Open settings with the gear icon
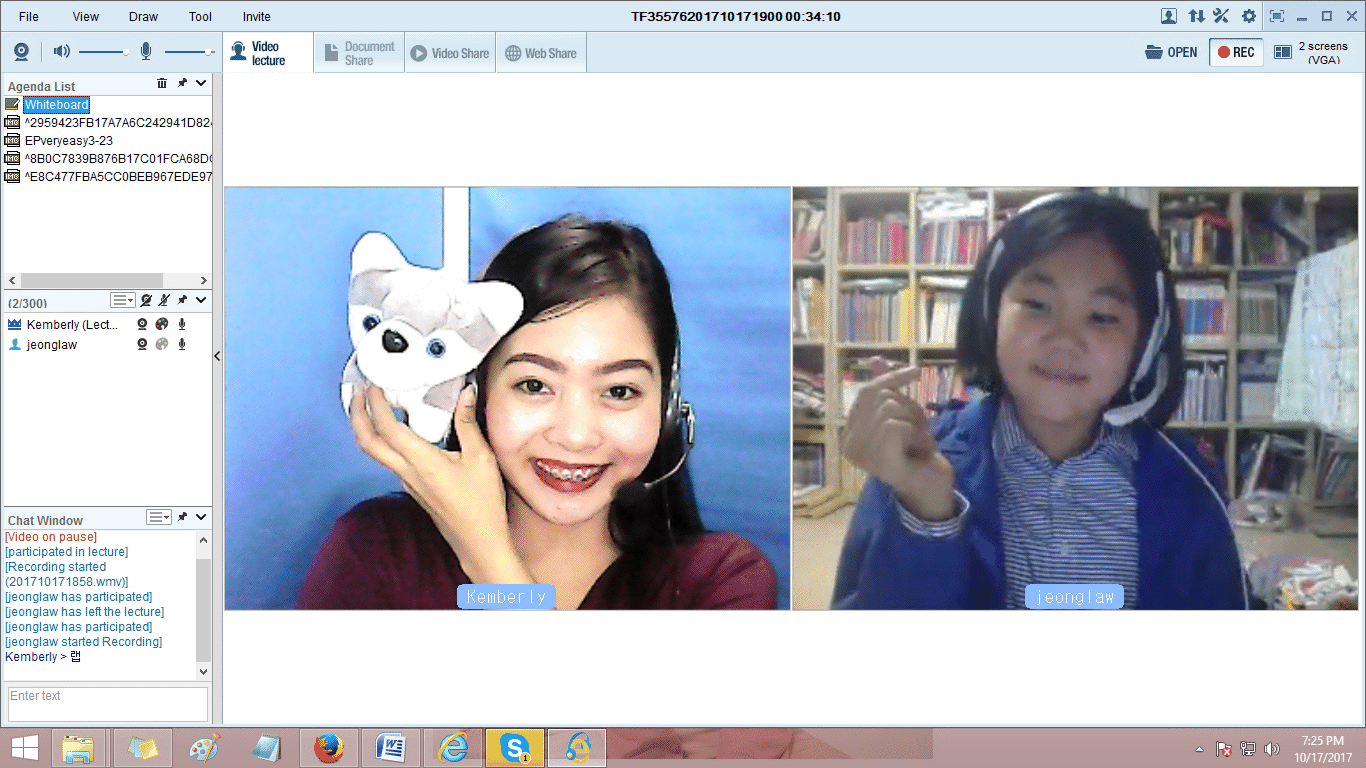The image size is (1366, 768). pos(1248,16)
